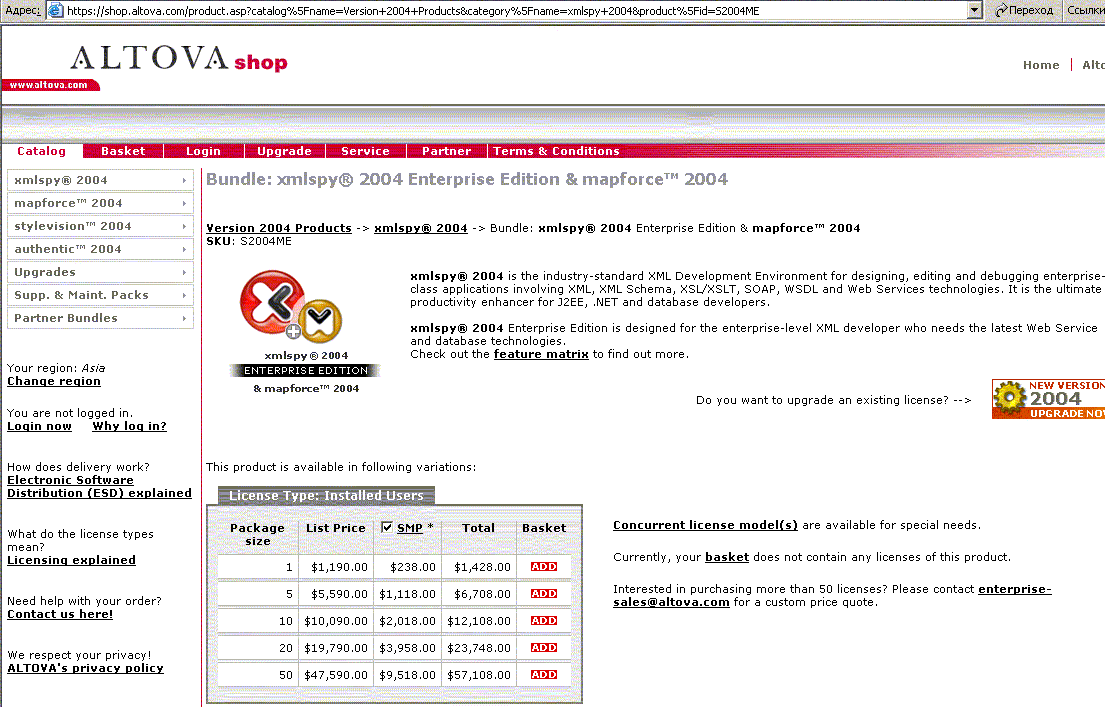Click the SKU: S2004ME text
This screenshot has width=1105, height=707.
pos(249,241)
